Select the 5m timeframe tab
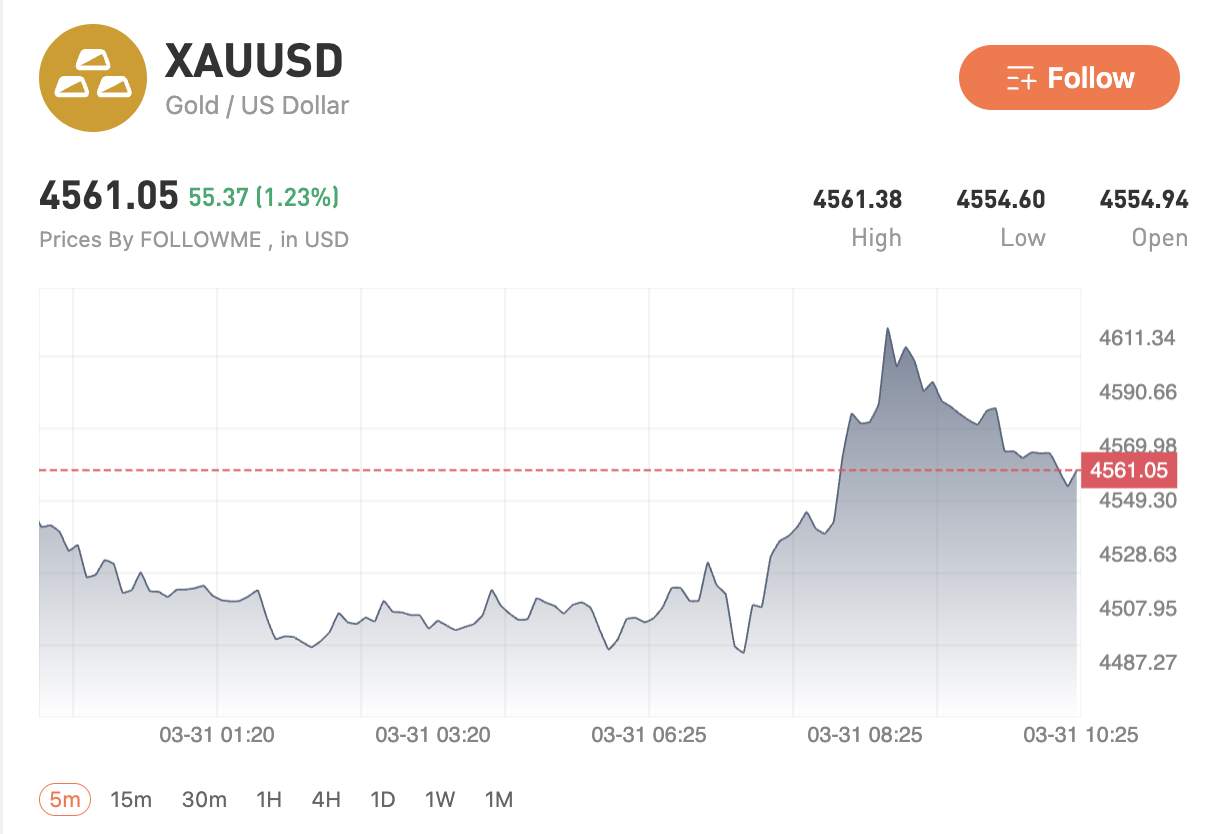This screenshot has width=1210, height=834. [65, 799]
